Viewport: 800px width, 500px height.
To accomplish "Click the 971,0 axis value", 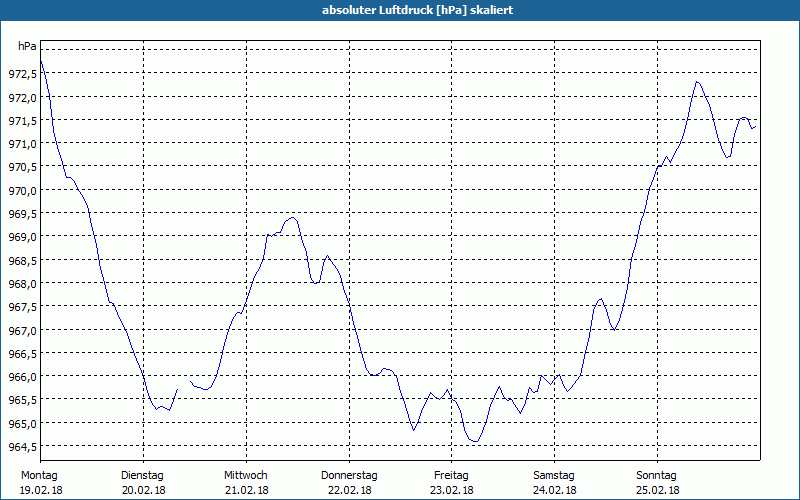I will [23, 144].
